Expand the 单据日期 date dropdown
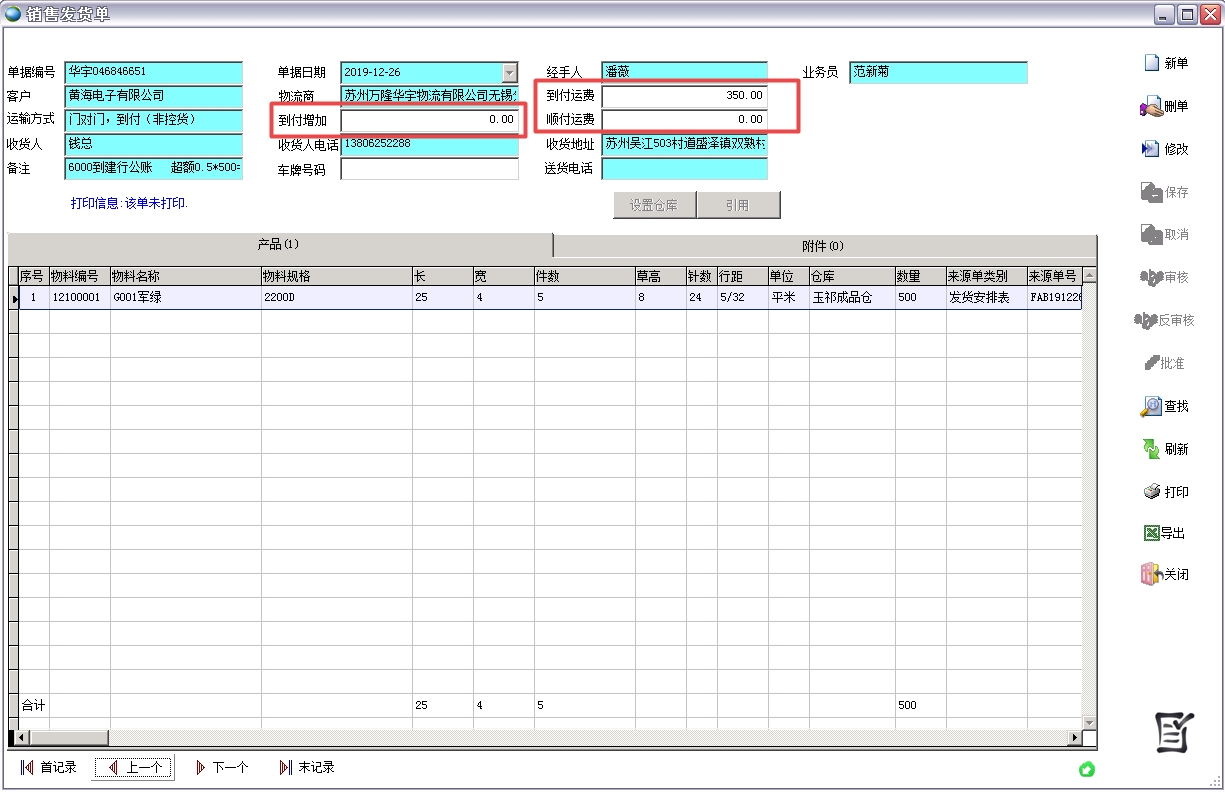 [510, 73]
